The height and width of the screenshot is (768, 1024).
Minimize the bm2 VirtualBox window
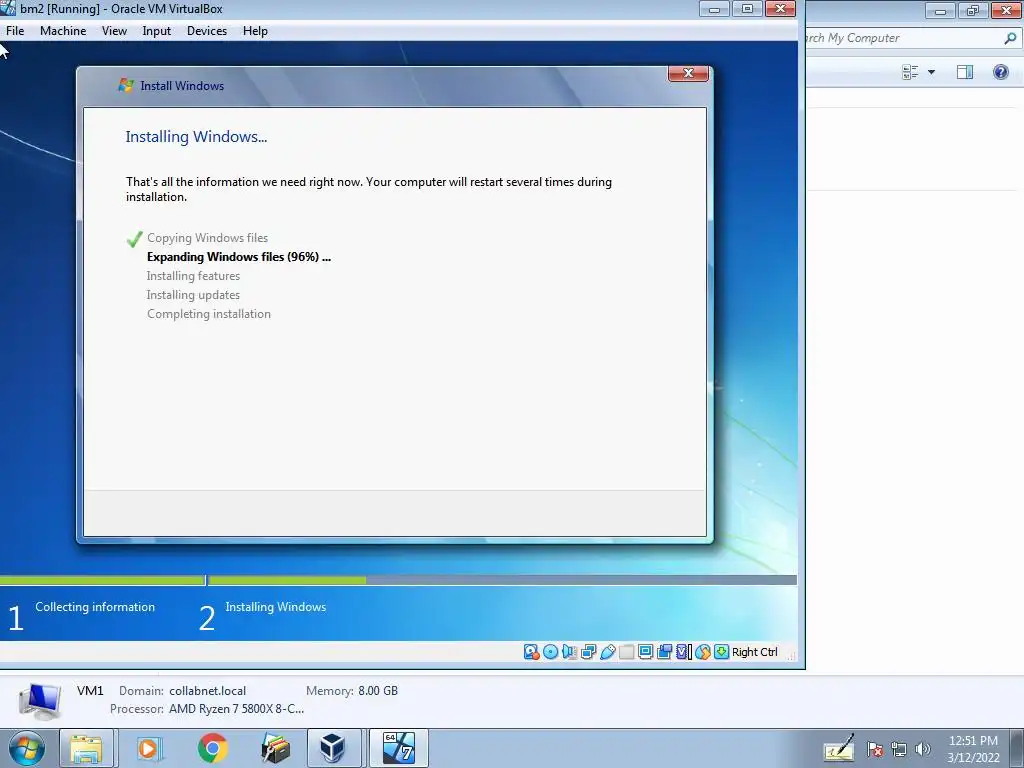coord(714,9)
